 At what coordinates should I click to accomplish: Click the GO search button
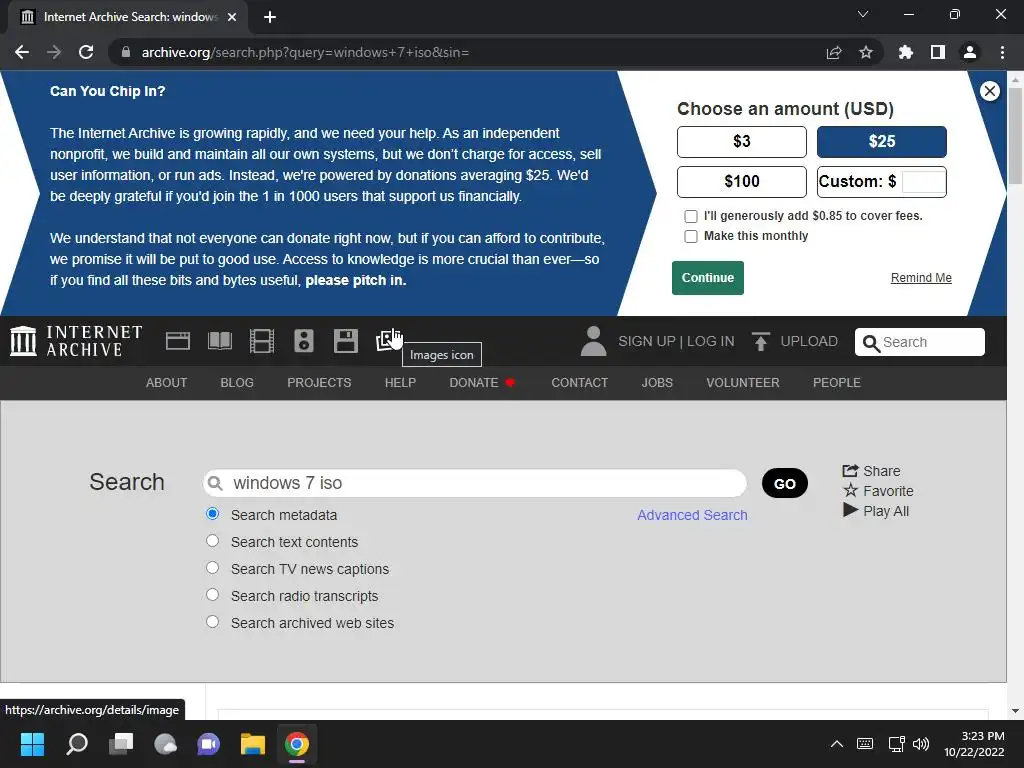pyautogui.click(x=785, y=483)
